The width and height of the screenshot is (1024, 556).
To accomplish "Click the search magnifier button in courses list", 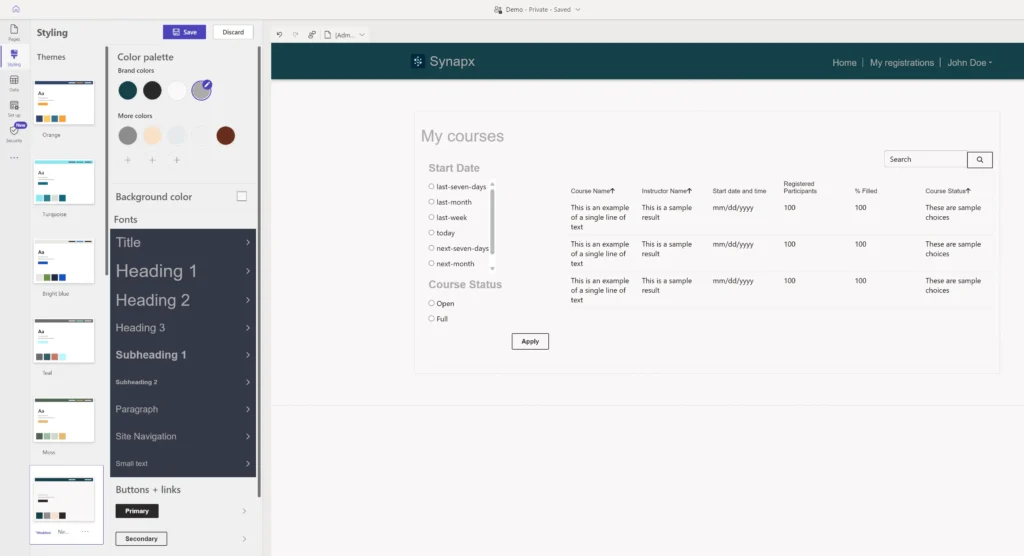I will coord(979,159).
